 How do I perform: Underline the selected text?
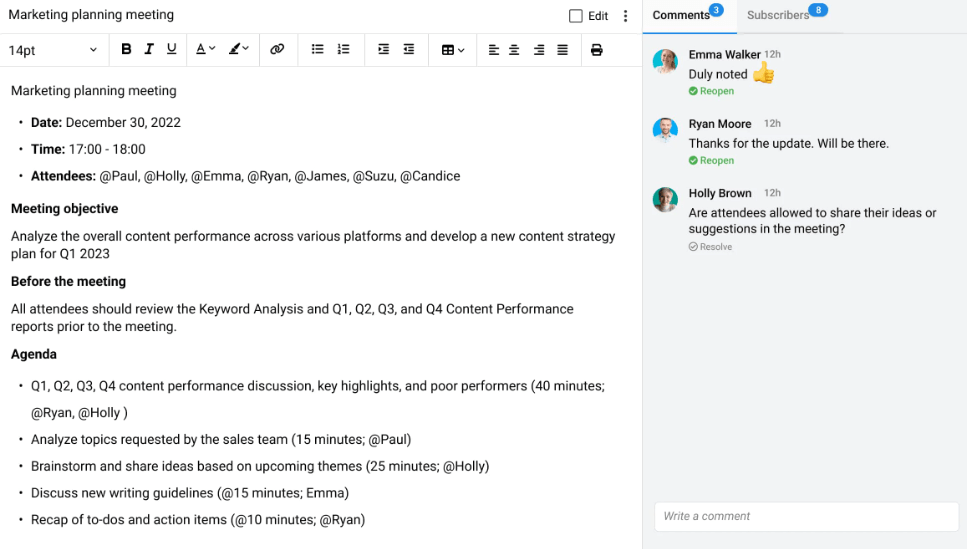click(x=171, y=49)
